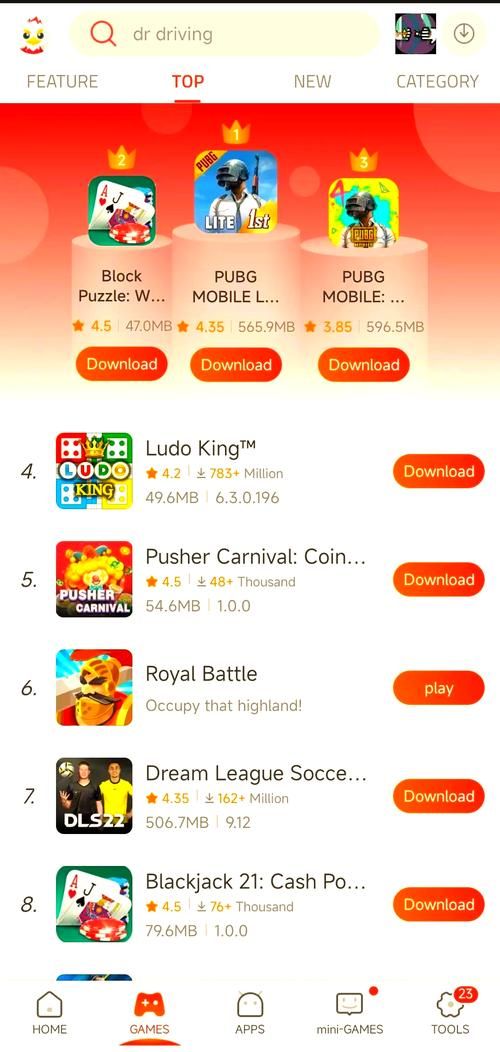Download Ludo King
Viewport: 500px width, 1052px height.
[438, 472]
